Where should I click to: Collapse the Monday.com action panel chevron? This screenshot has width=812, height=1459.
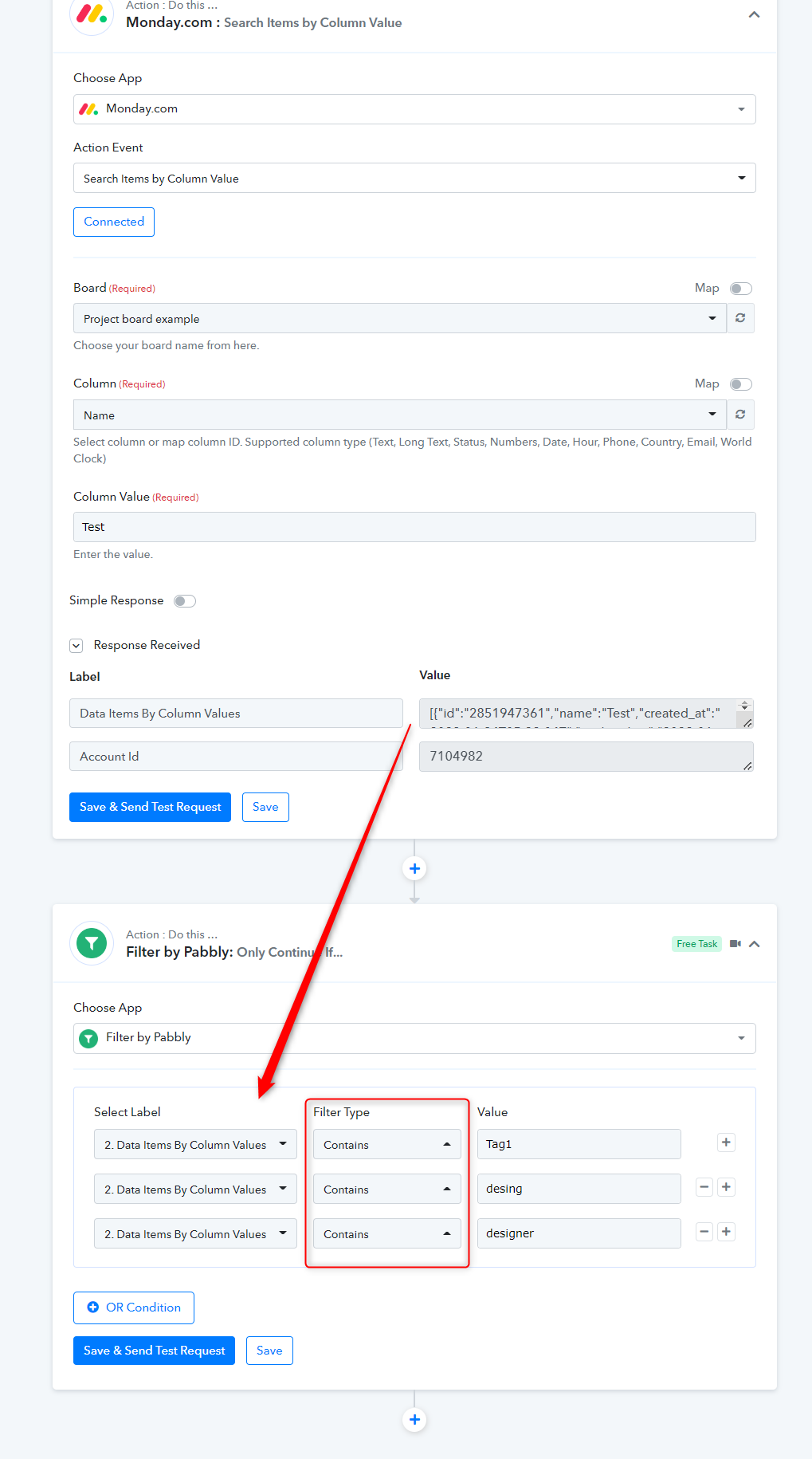click(x=754, y=14)
